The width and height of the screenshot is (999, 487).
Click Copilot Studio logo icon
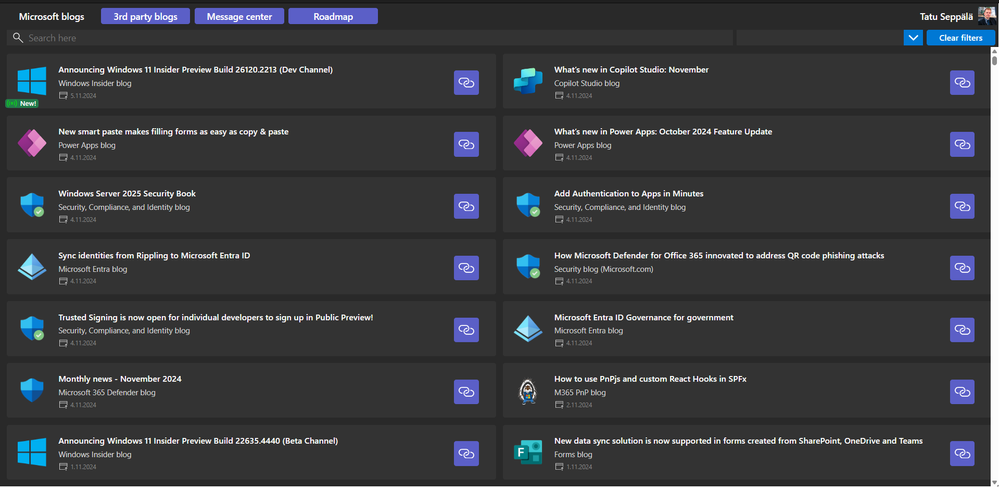[528, 80]
